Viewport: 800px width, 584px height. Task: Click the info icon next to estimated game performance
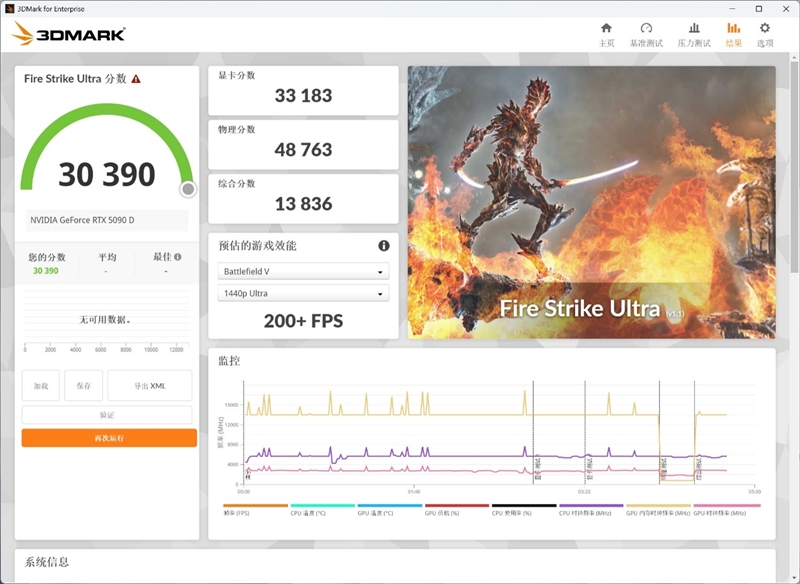click(x=382, y=243)
